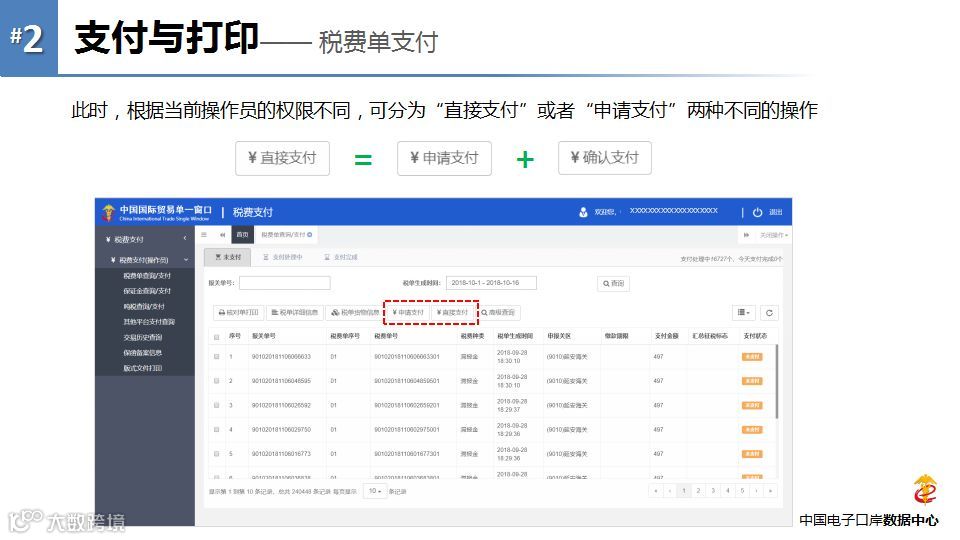Click the power icon beside 退出
Viewport: 960px width, 540px height.
[757, 212]
